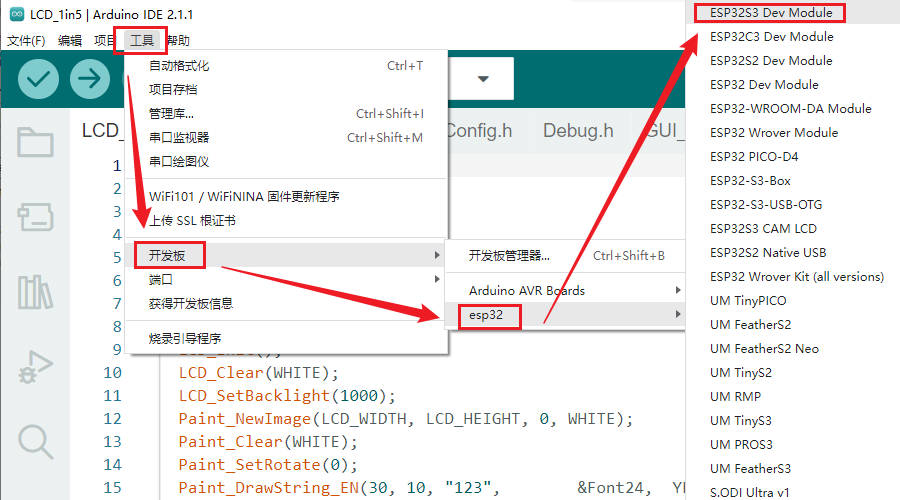Choose ESP32-S3-Box board
The image size is (900, 500).
point(793,181)
